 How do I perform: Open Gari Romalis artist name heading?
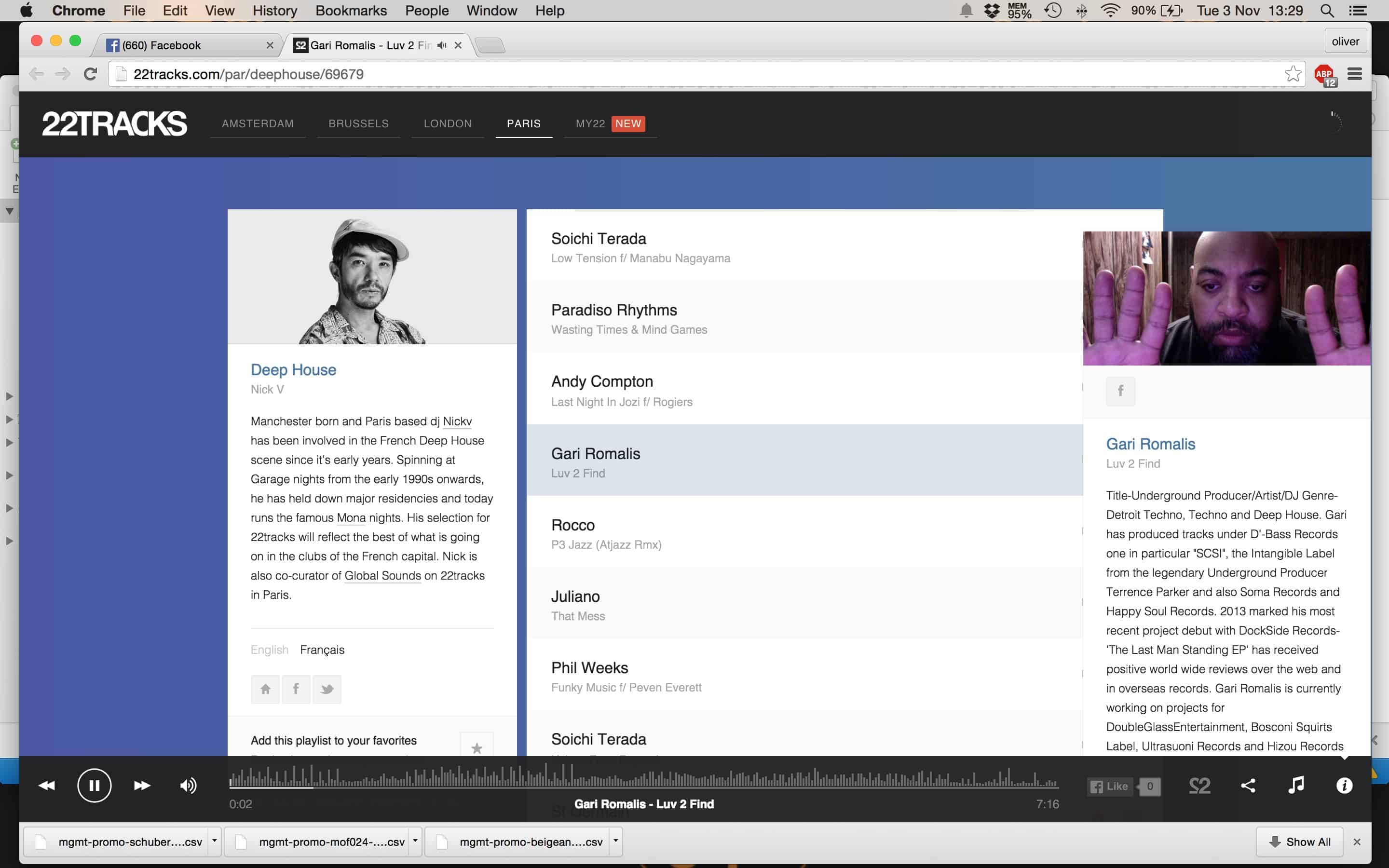point(1150,444)
